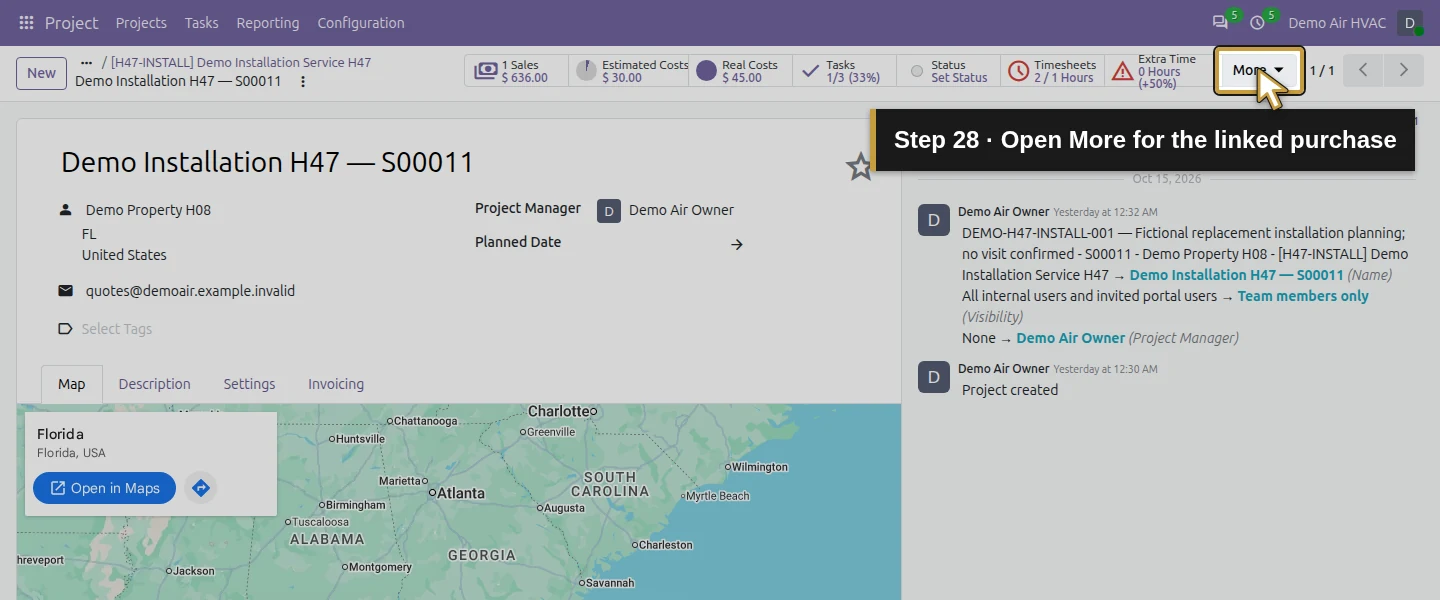Expand the More dropdown button

[x=1259, y=70]
